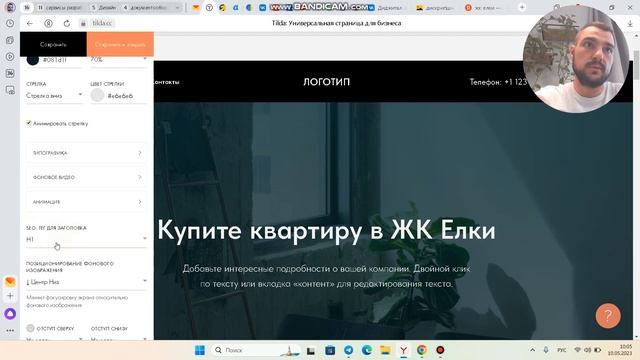The width and height of the screenshot is (640, 360).
Task: Click the browser back arrow
Action: [30, 24]
